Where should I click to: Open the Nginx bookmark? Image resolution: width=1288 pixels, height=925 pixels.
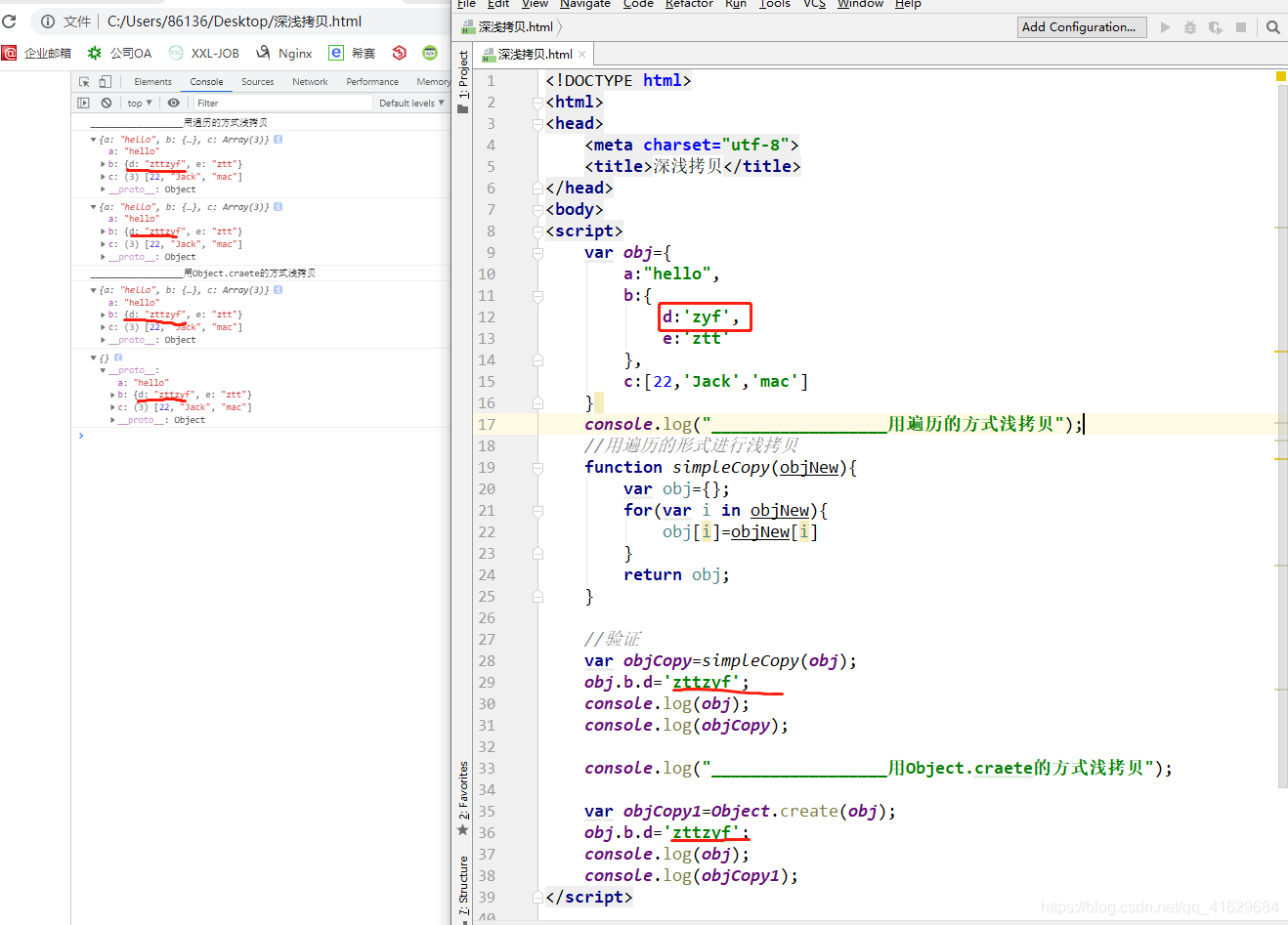pos(283,53)
